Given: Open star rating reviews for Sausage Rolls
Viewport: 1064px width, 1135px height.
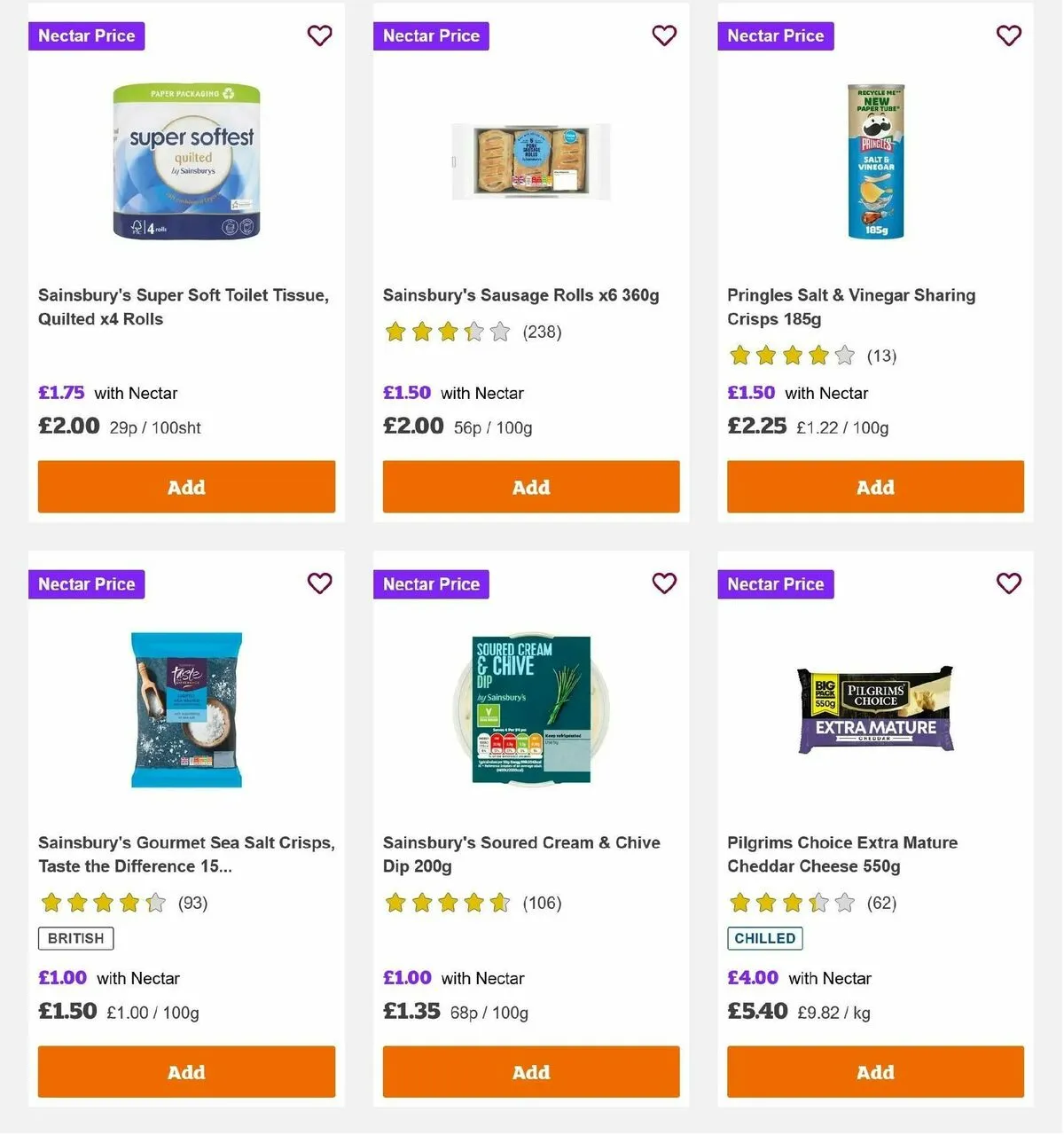Looking at the screenshot, I should tap(472, 333).
